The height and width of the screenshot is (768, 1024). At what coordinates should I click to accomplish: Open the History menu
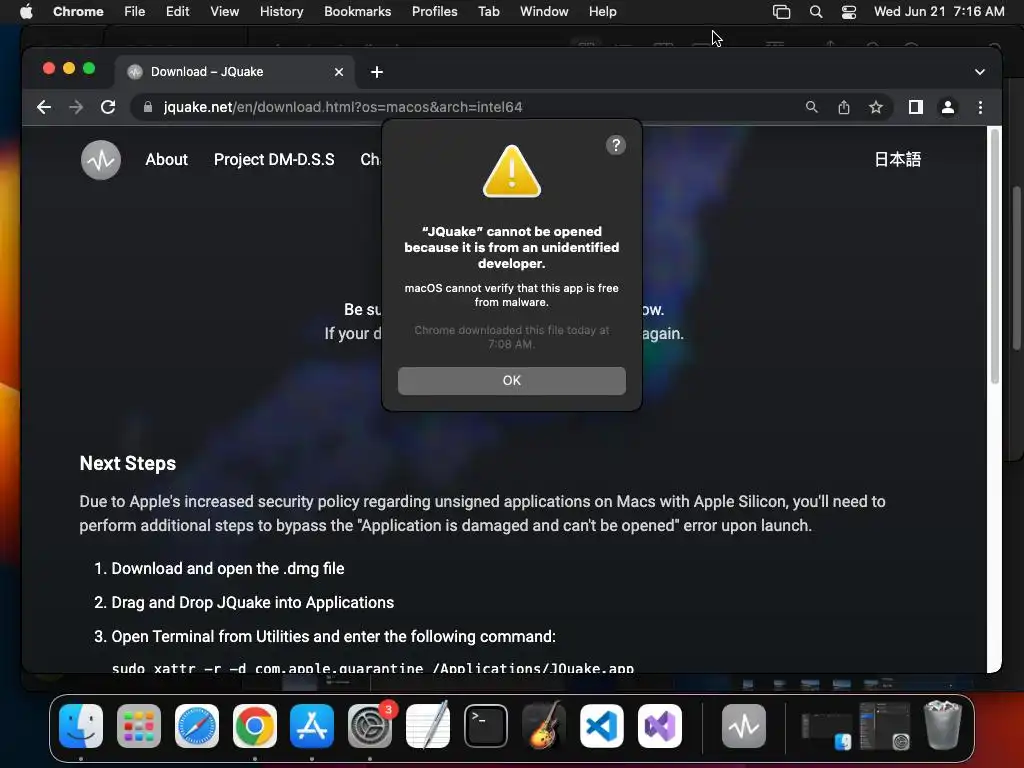(x=281, y=12)
